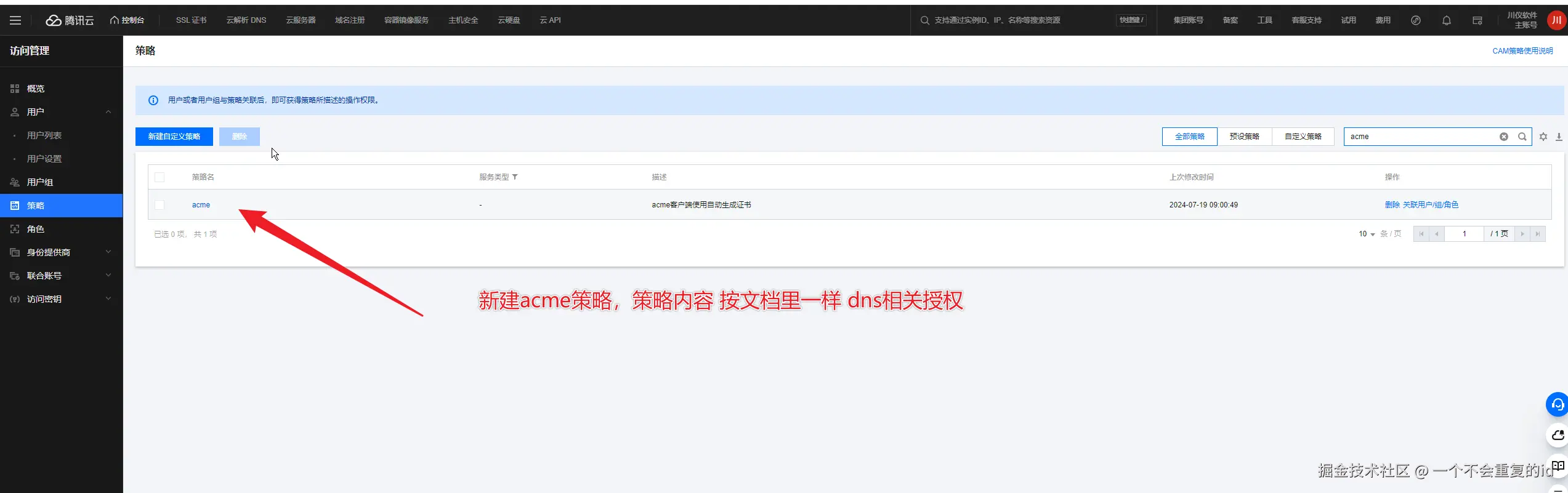Screen dimensions: 1568x493
Task: Select the 预设策略 filter tab
Action: click(1244, 137)
